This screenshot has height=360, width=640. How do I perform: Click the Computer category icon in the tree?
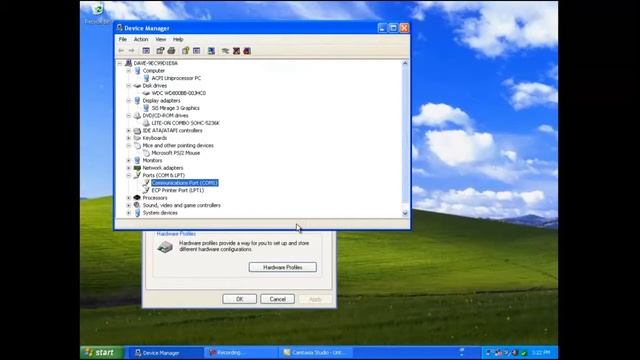tap(138, 71)
